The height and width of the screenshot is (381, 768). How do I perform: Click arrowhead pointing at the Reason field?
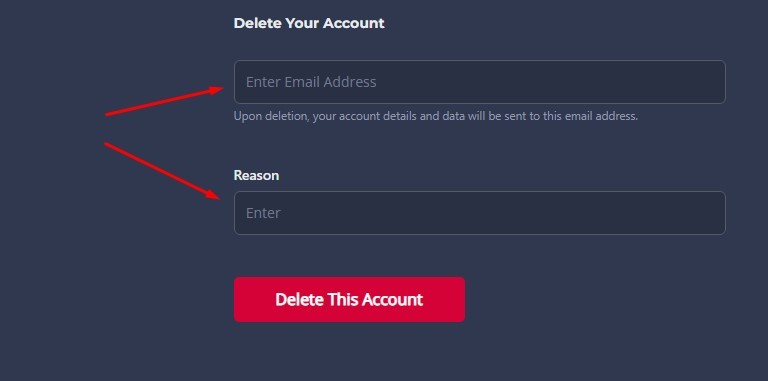click(x=214, y=195)
